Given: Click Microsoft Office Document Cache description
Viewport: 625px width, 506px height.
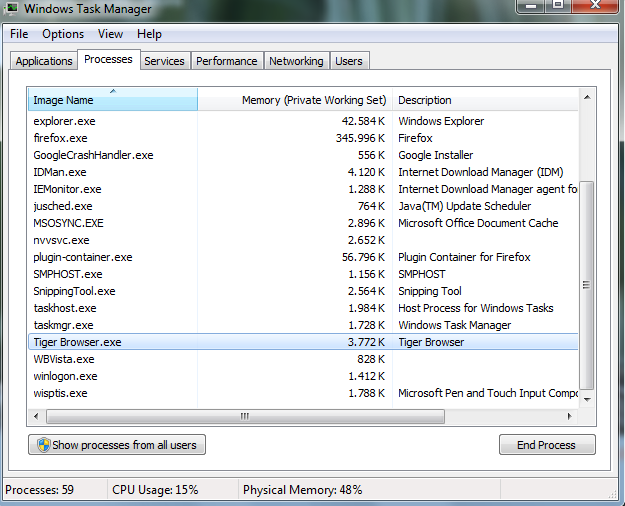Looking at the screenshot, I should (x=478, y=223).
